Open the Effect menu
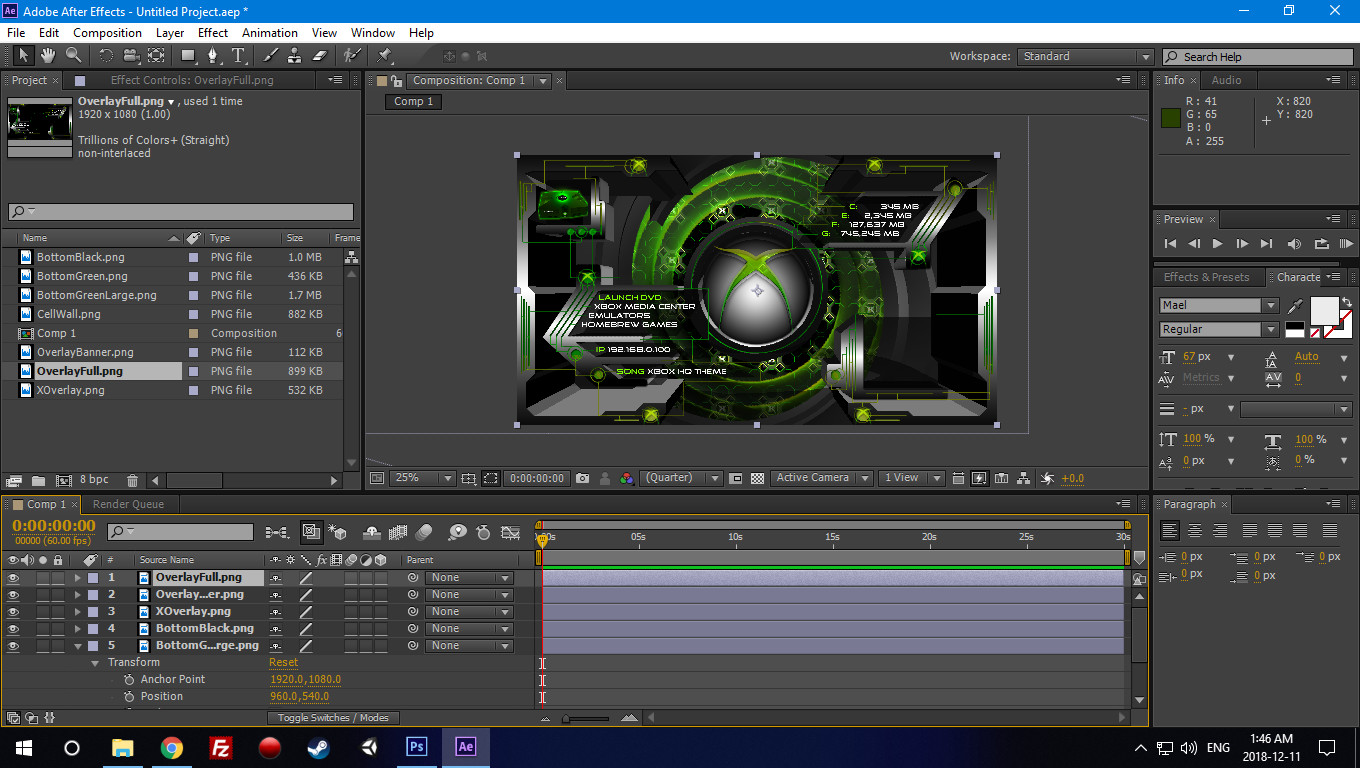The height and width of the screenshot is (768, 1360). (213, 33)
